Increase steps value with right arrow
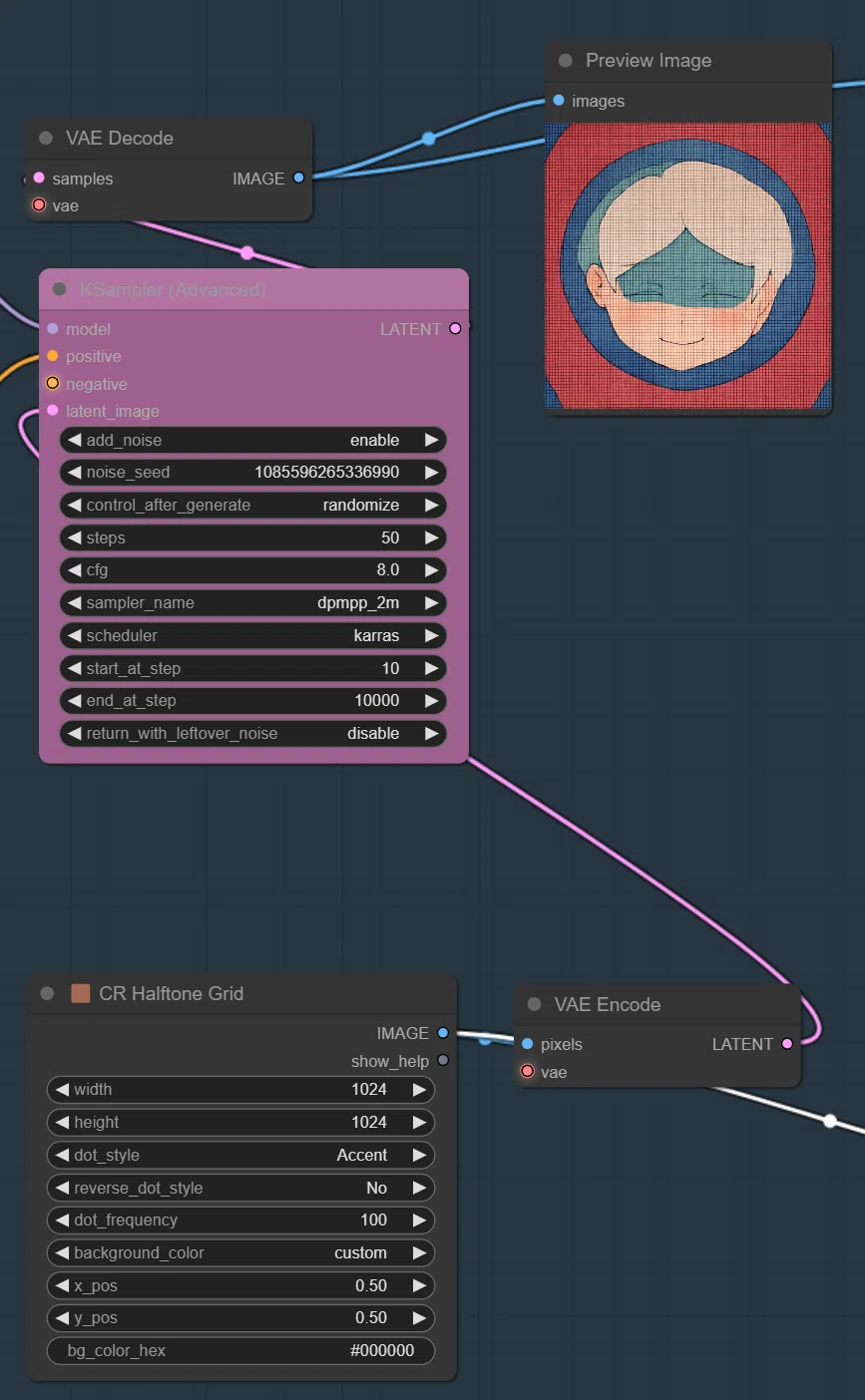 tap(431, 537)
